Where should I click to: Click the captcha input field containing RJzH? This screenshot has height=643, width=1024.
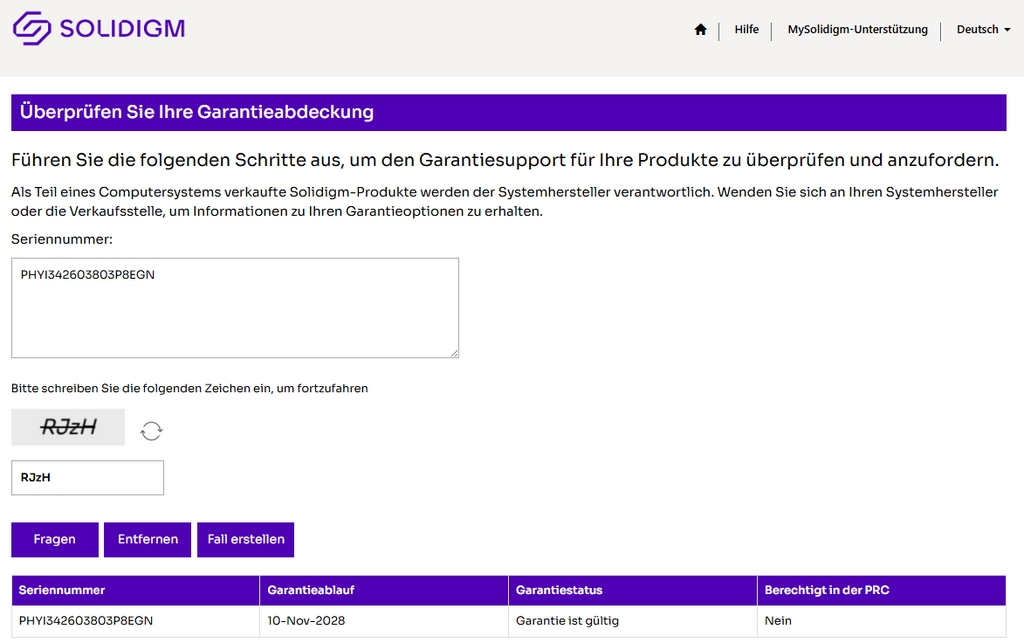point(88,478)
